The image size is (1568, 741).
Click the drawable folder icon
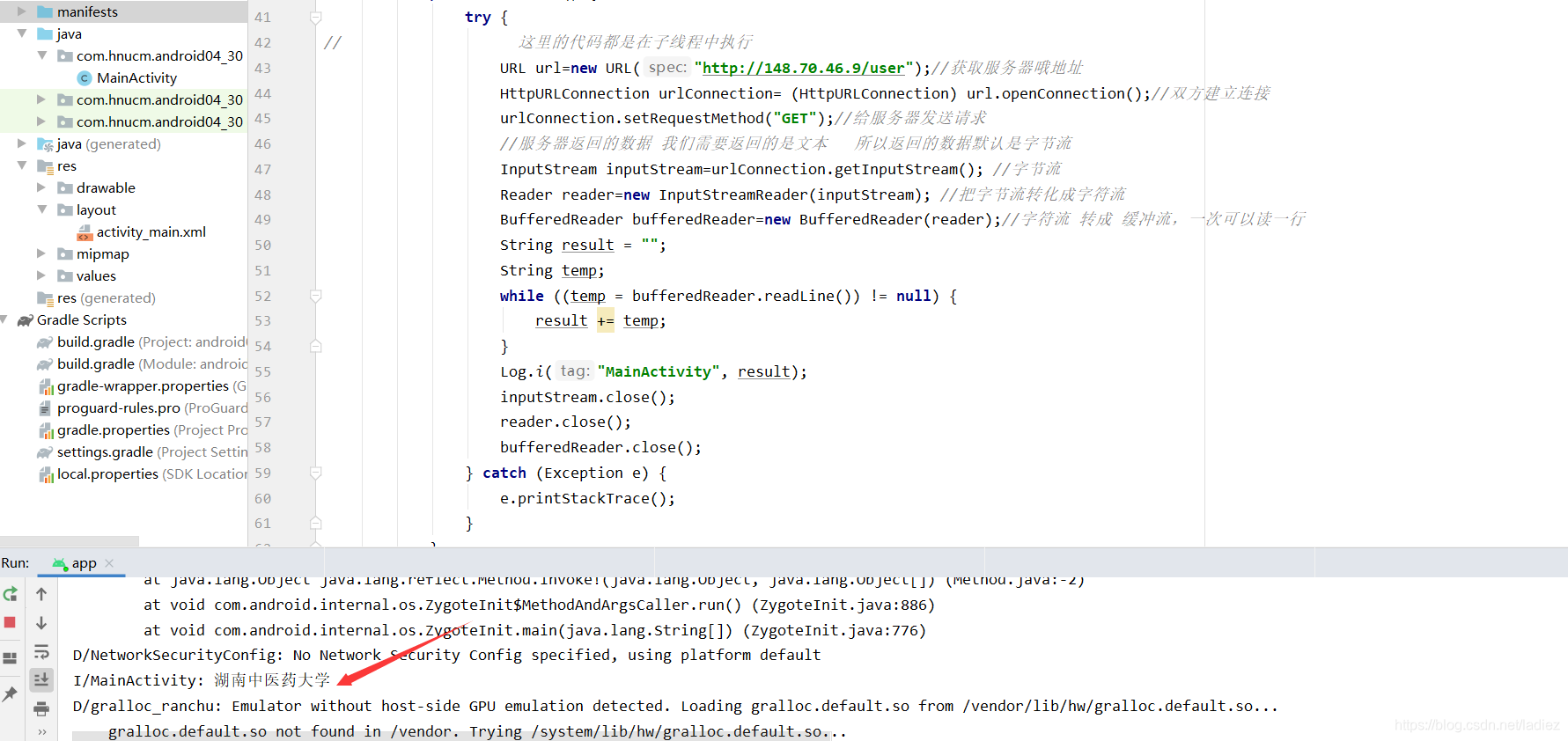click(65, 187)
